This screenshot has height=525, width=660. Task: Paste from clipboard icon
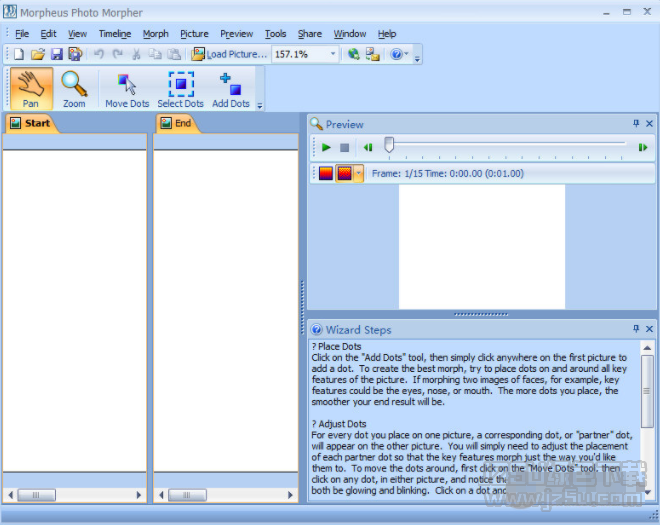click(174, 54)
